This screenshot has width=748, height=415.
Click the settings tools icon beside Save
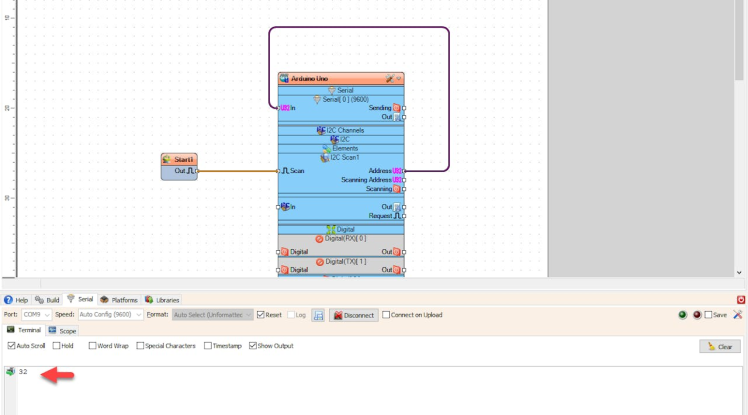[737, 314]
